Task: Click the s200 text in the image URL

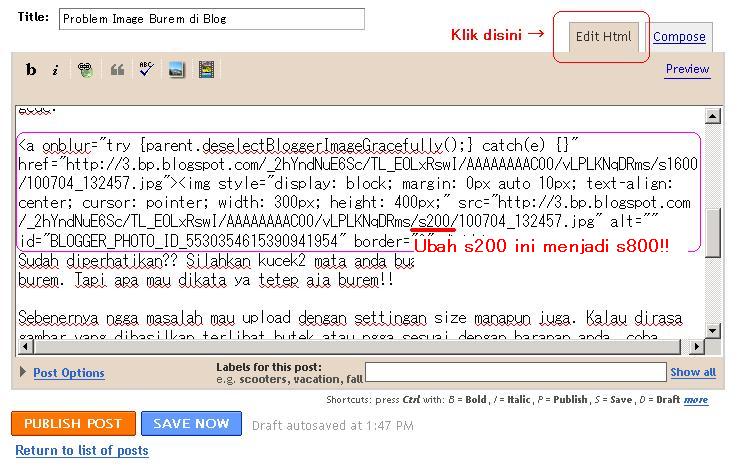Action: [x=434, y=221]
